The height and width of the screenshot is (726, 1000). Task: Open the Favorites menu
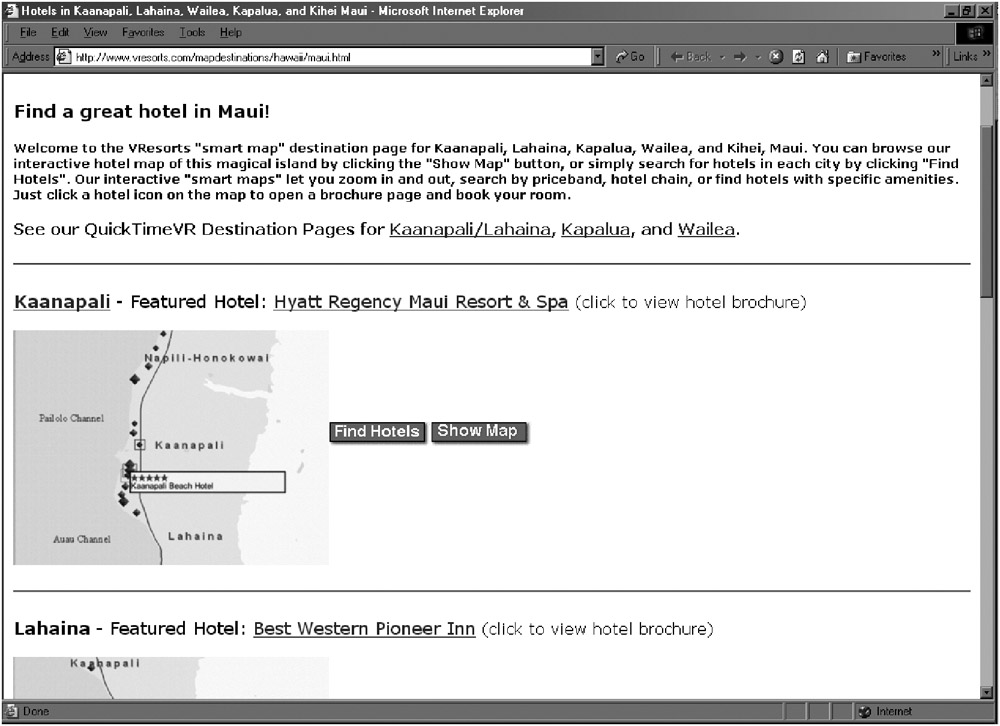[x=143, y=33]
